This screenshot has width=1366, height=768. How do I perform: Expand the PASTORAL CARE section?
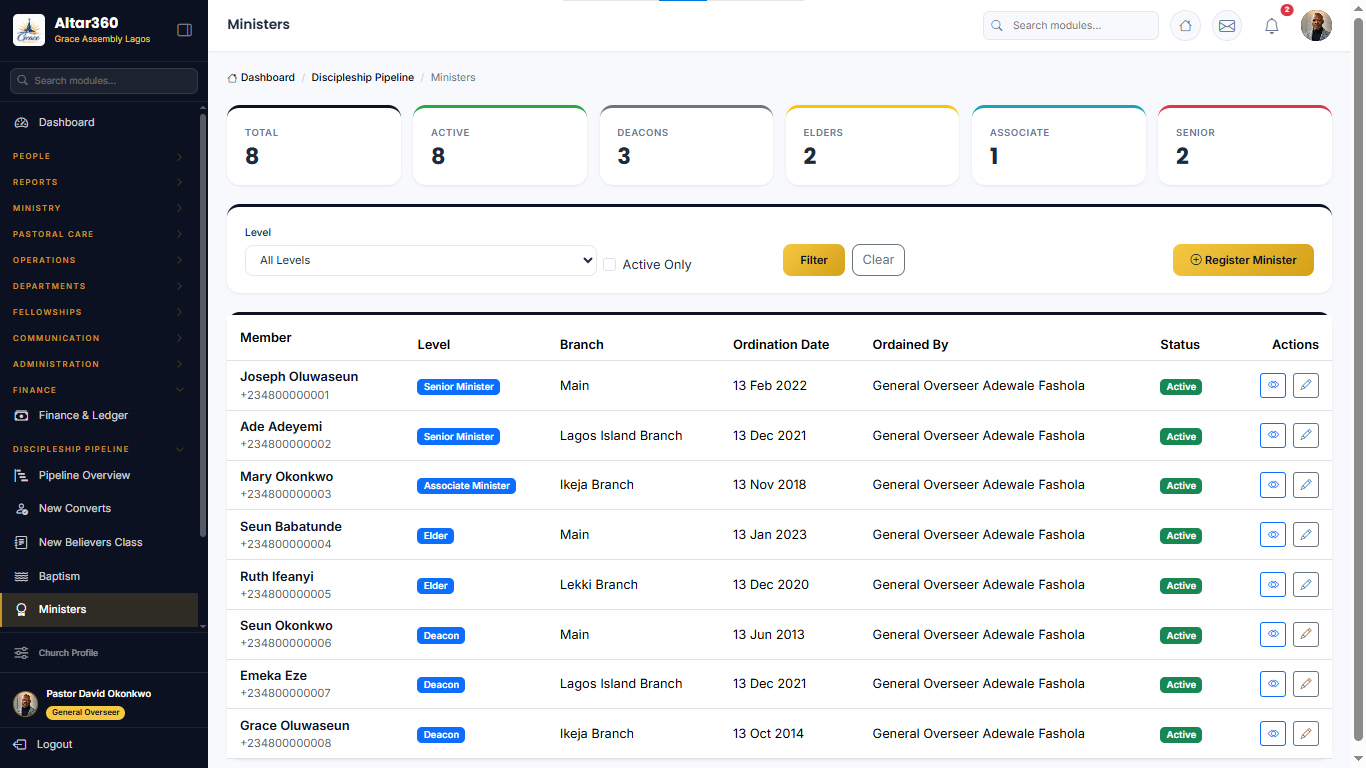pyautogui.click(x=98, y=234)
